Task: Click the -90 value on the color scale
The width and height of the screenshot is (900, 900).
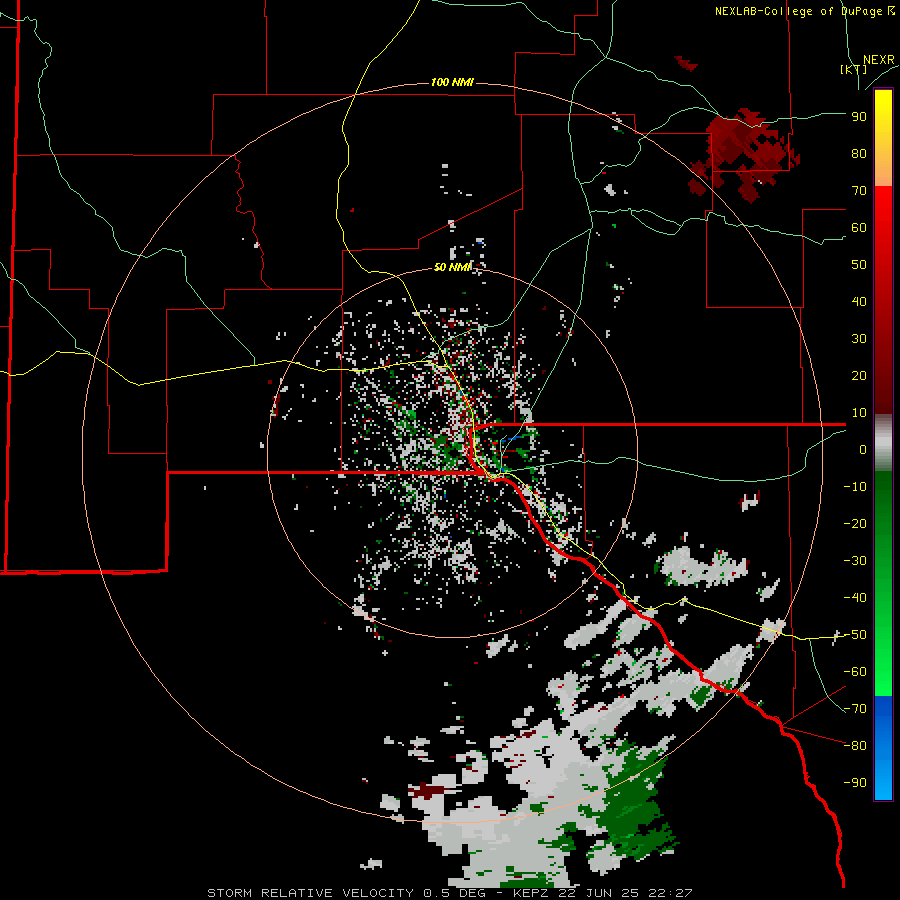Action: (855, 783)
